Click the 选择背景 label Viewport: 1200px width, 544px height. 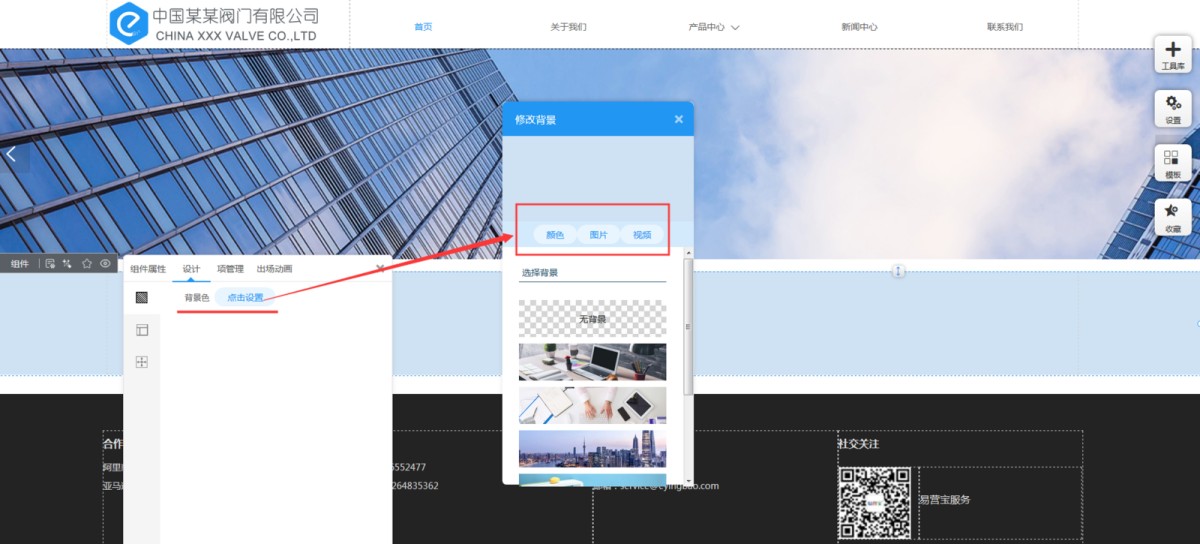click(x=539, y=272)
